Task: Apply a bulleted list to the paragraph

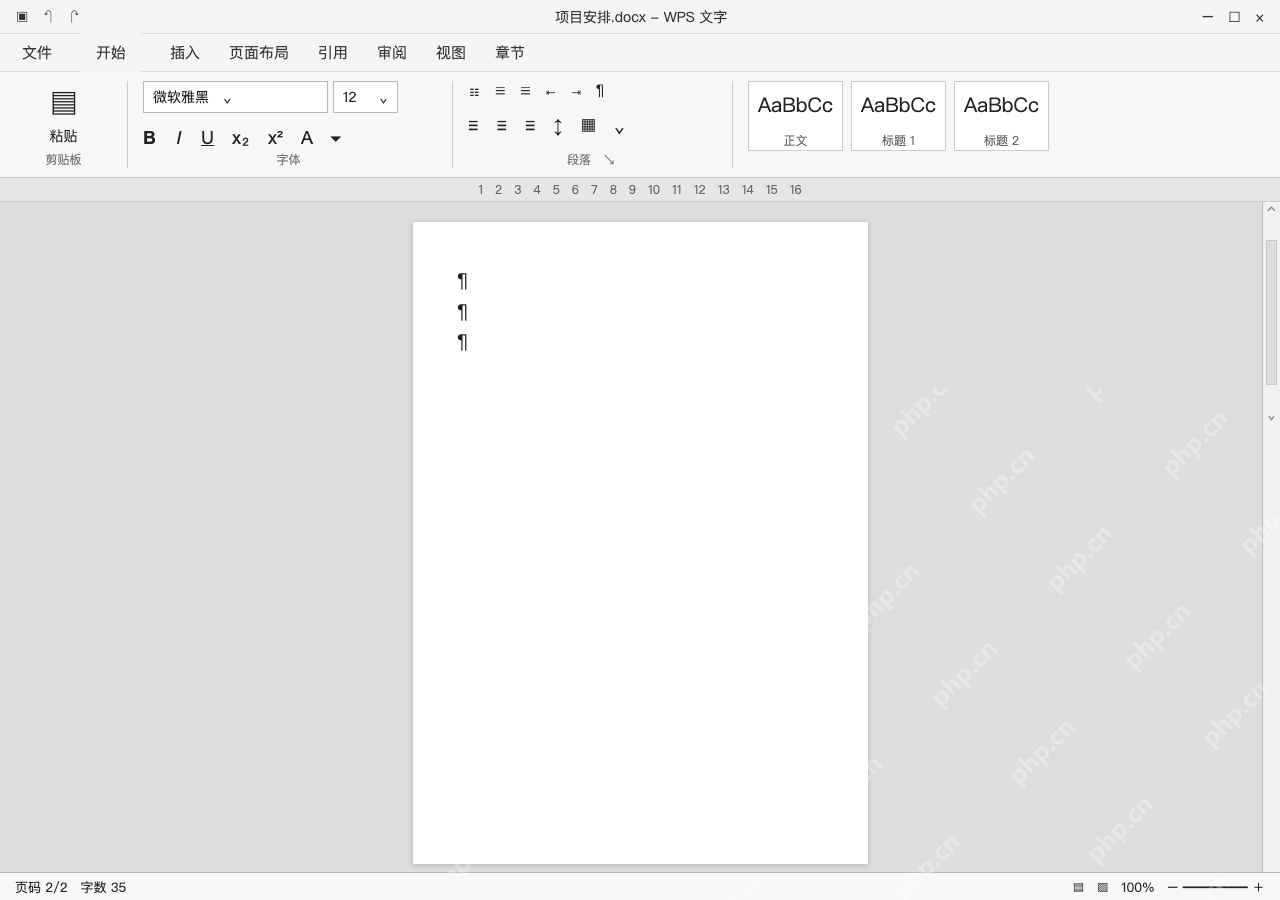Action: 474,92
